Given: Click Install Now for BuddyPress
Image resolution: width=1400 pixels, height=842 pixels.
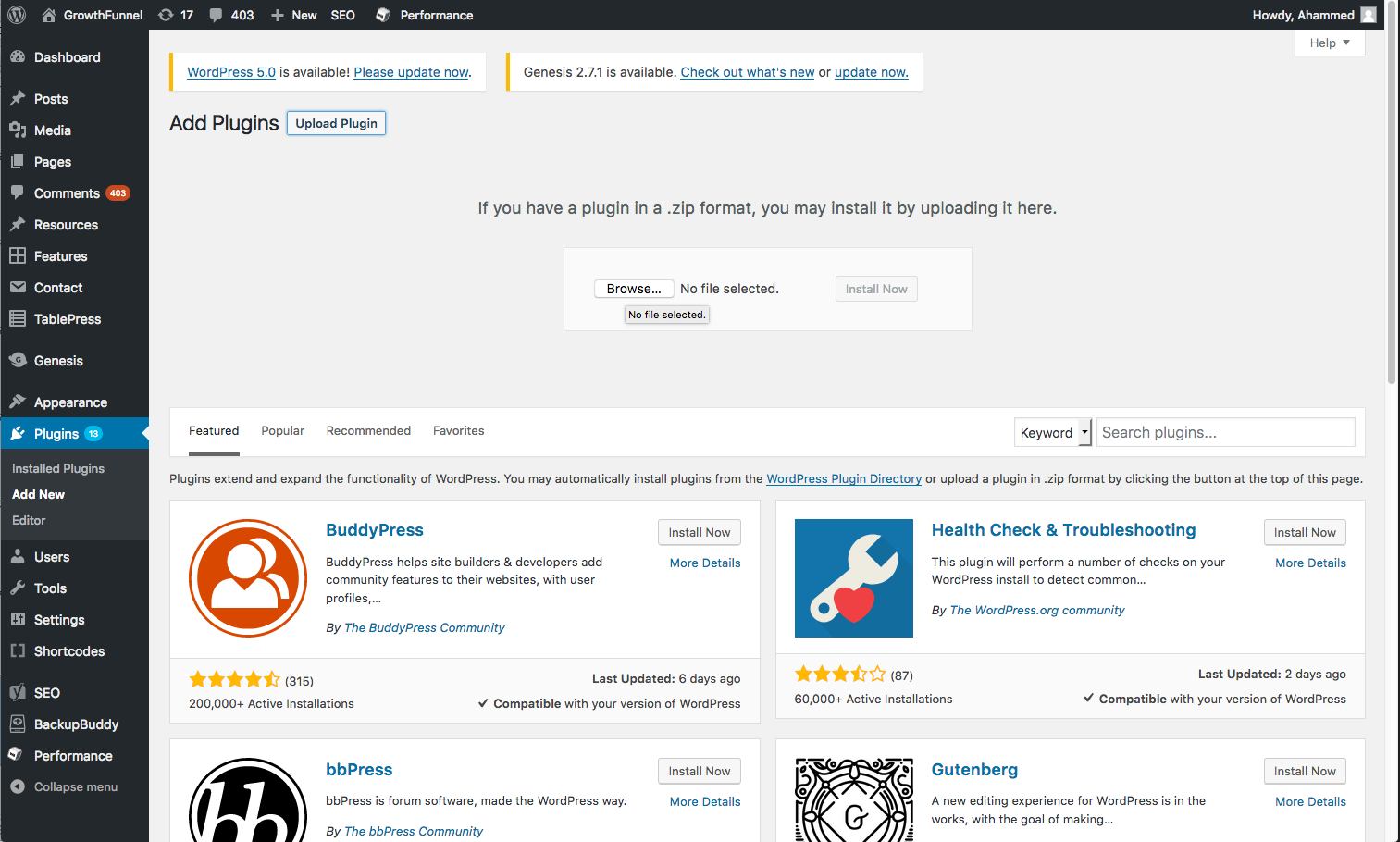Looking at the screenshot, I should [x=699, y=532].
